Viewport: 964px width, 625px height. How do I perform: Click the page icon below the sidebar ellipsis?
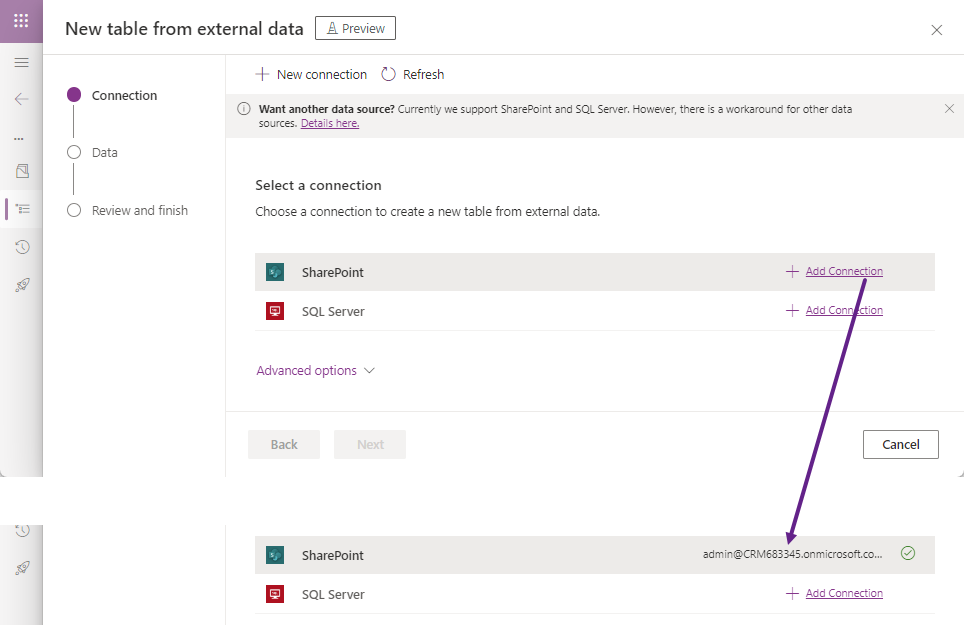click(x=22, y=171)
